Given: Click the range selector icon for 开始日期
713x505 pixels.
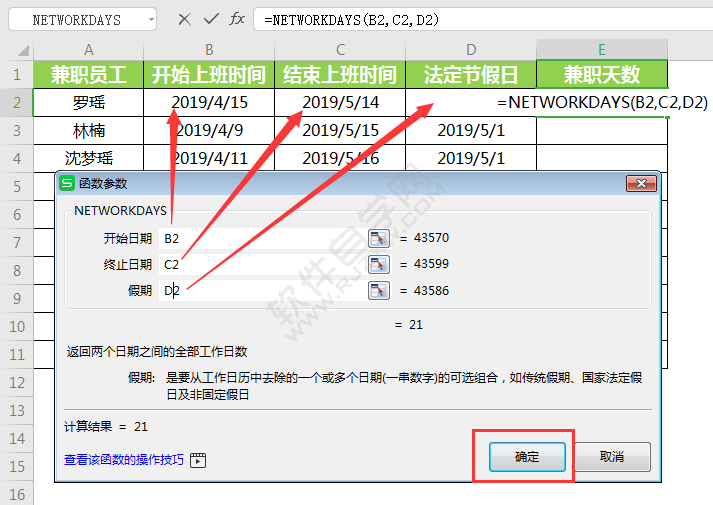Looking at the screenshot, I should (x=379, y=238).
